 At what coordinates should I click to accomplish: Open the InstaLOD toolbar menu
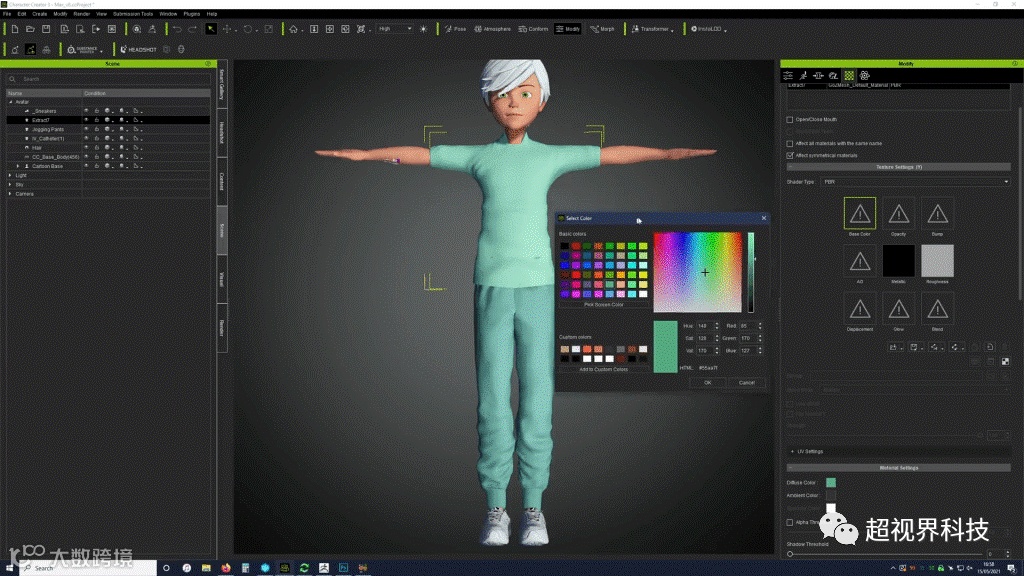pos(708,29)
